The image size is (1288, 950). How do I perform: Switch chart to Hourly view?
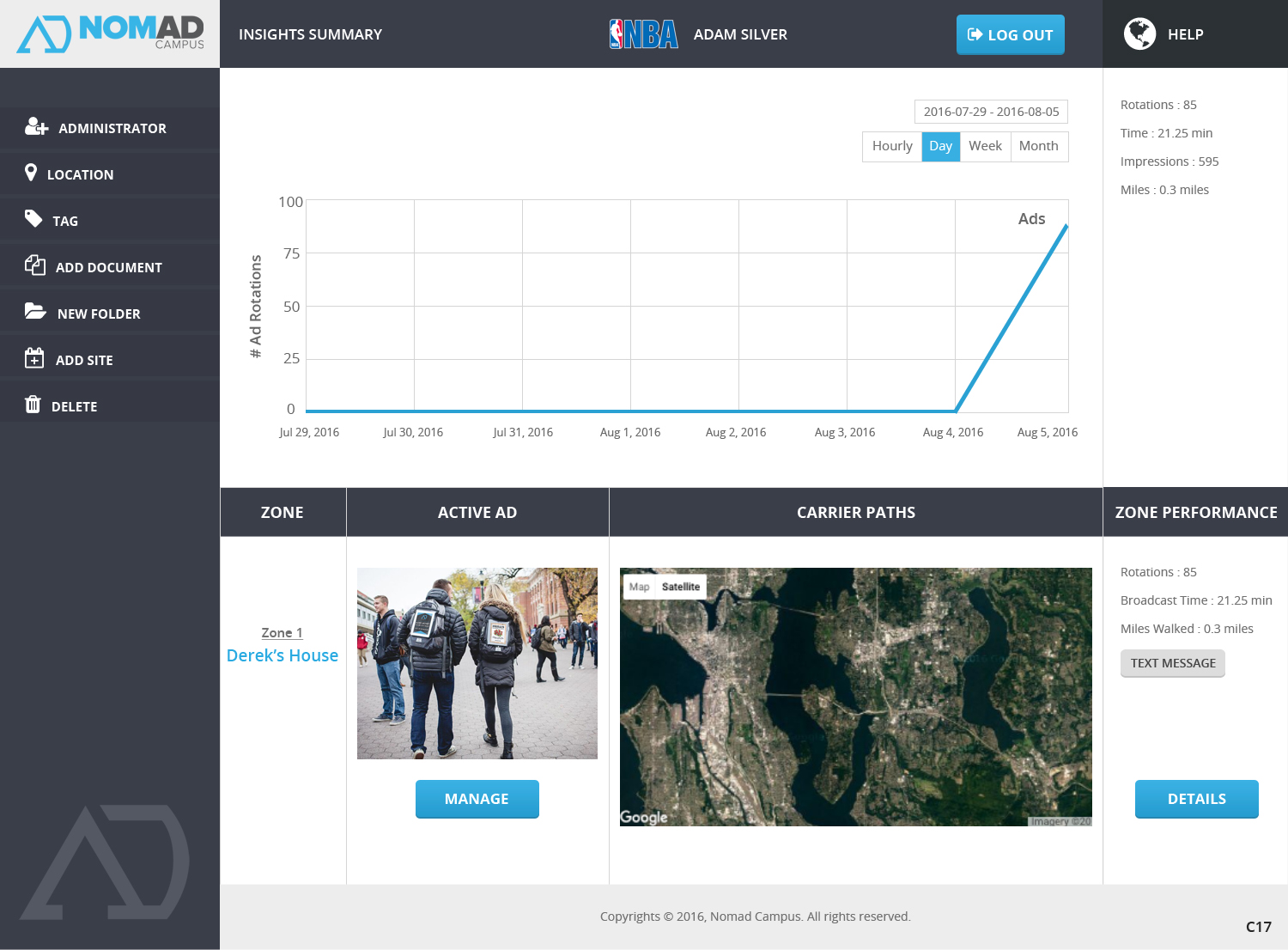click(891, 146)
